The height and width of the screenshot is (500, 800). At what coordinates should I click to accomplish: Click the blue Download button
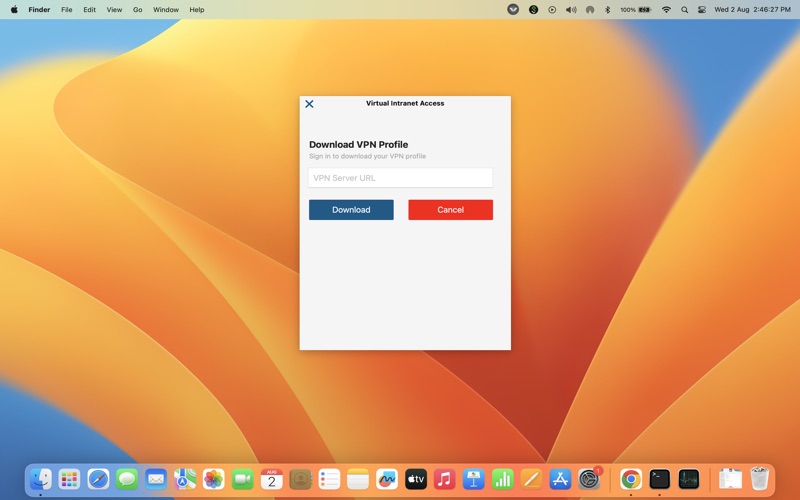tap(351, 210)
